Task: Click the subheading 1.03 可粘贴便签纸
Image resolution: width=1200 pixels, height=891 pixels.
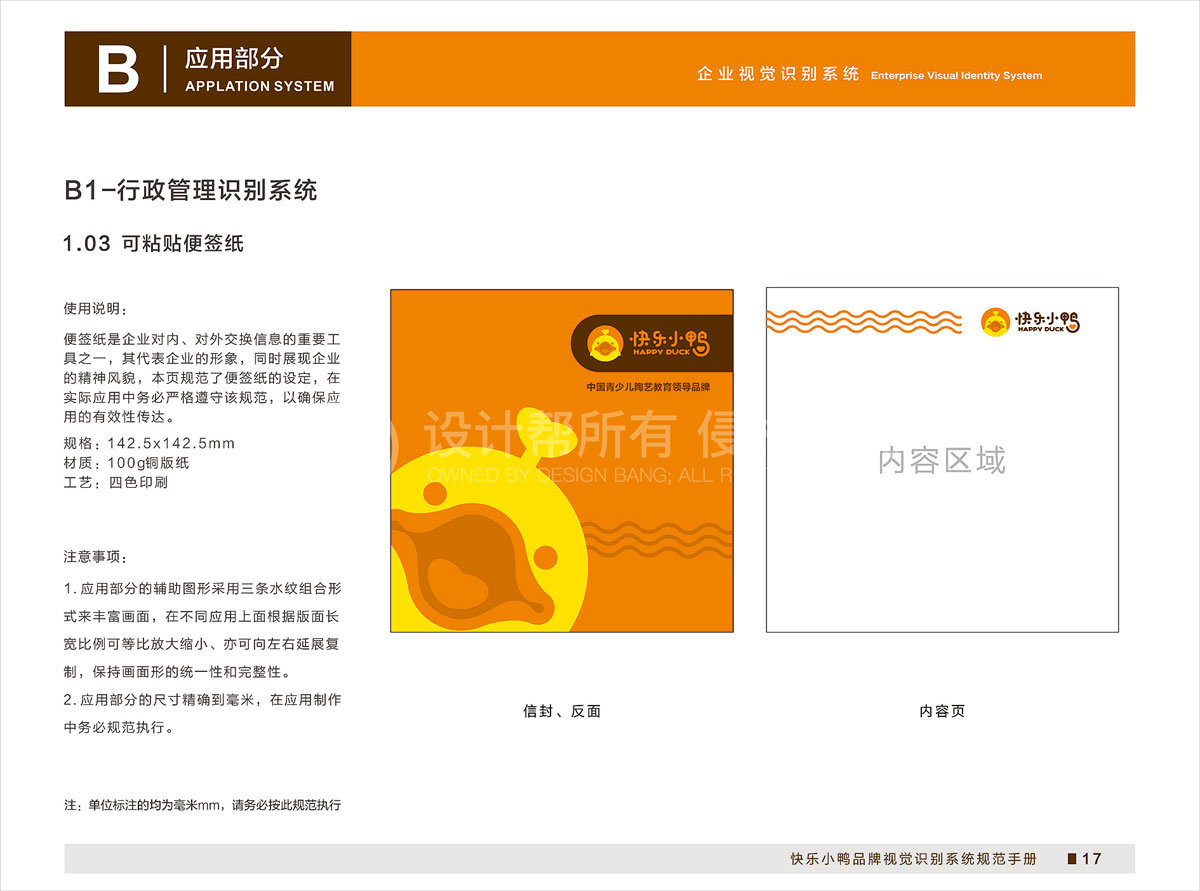Action: pos(153,243)
